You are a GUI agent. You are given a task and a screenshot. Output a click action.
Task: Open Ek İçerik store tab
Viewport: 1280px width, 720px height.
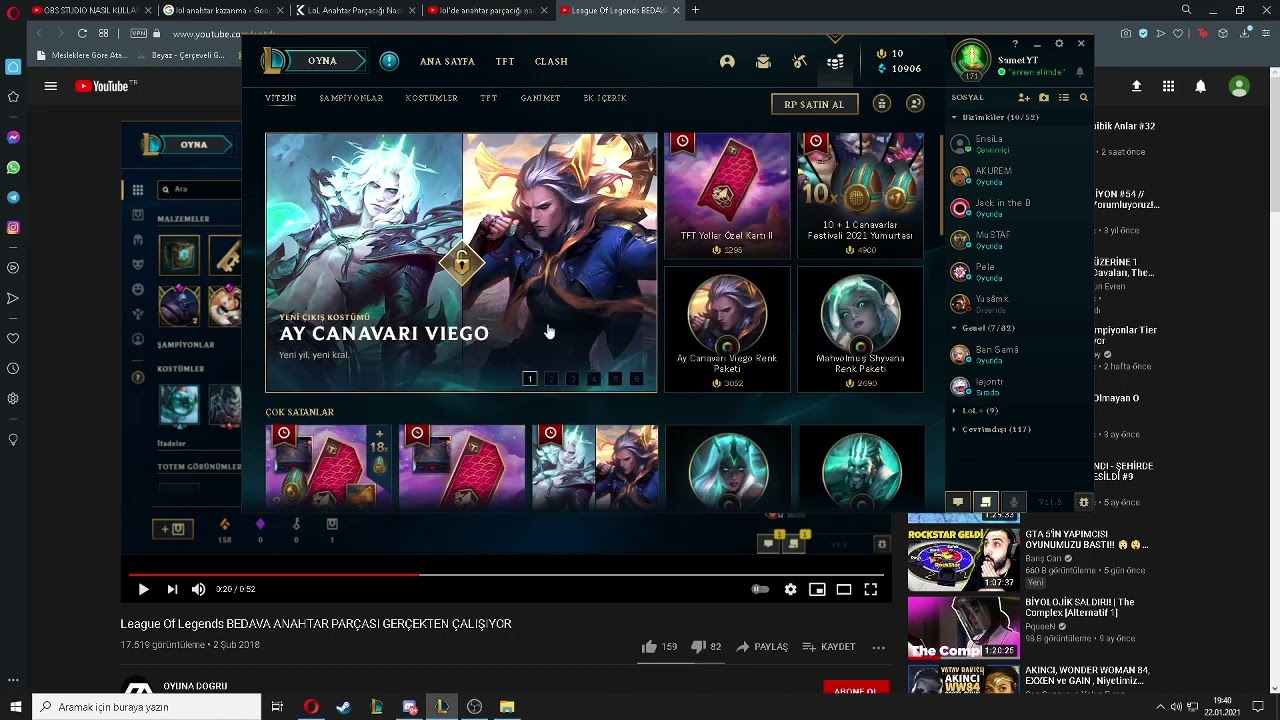click(x=604, y=98)
